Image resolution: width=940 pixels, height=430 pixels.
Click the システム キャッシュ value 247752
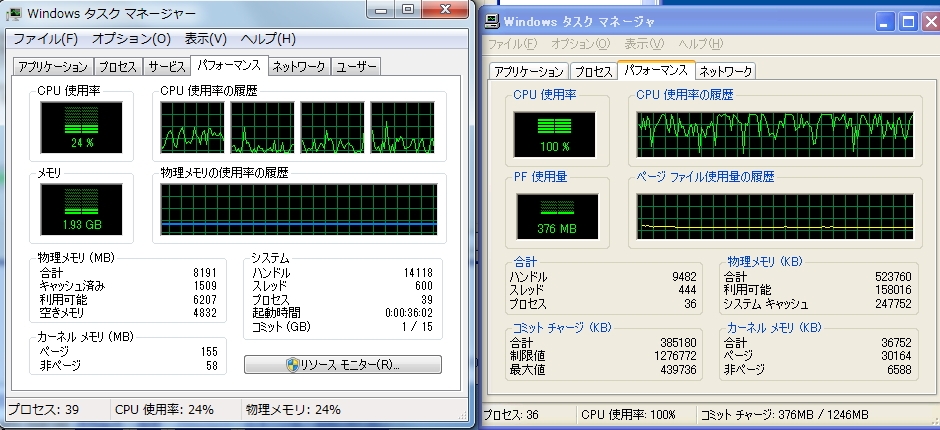pyautogui.click(x=893, y=303)
